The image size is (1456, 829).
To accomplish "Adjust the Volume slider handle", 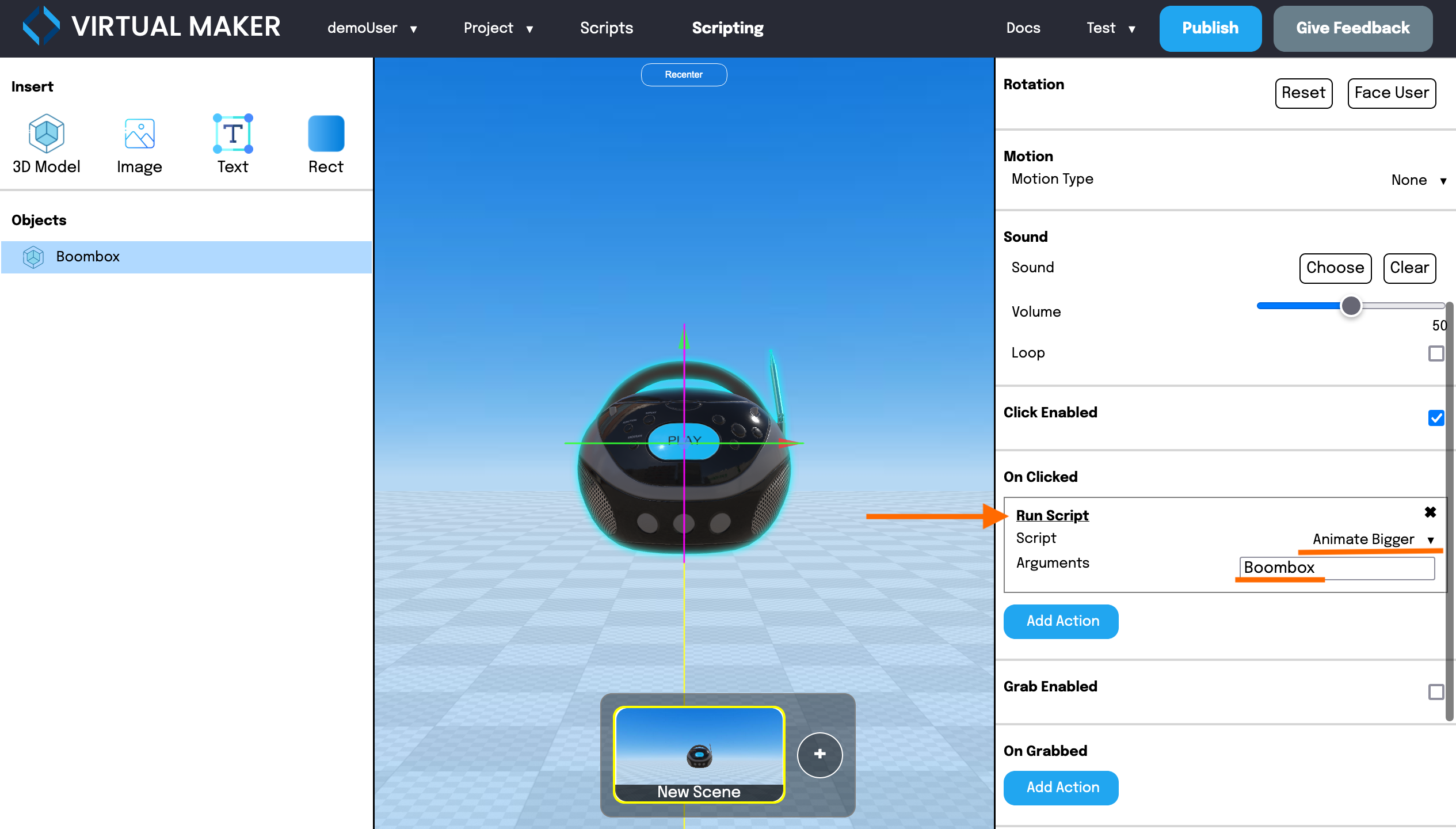I will 1351,306.
